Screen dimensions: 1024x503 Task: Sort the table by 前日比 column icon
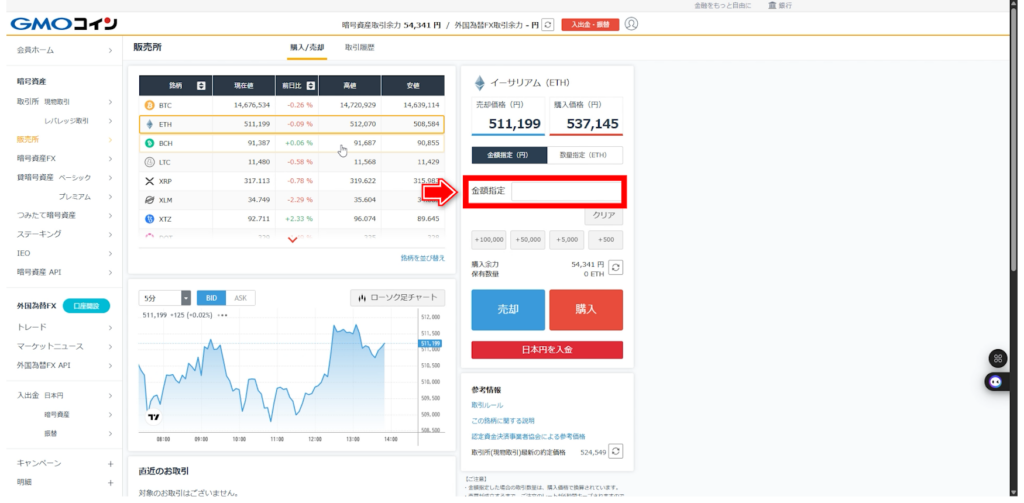[310, 85]
